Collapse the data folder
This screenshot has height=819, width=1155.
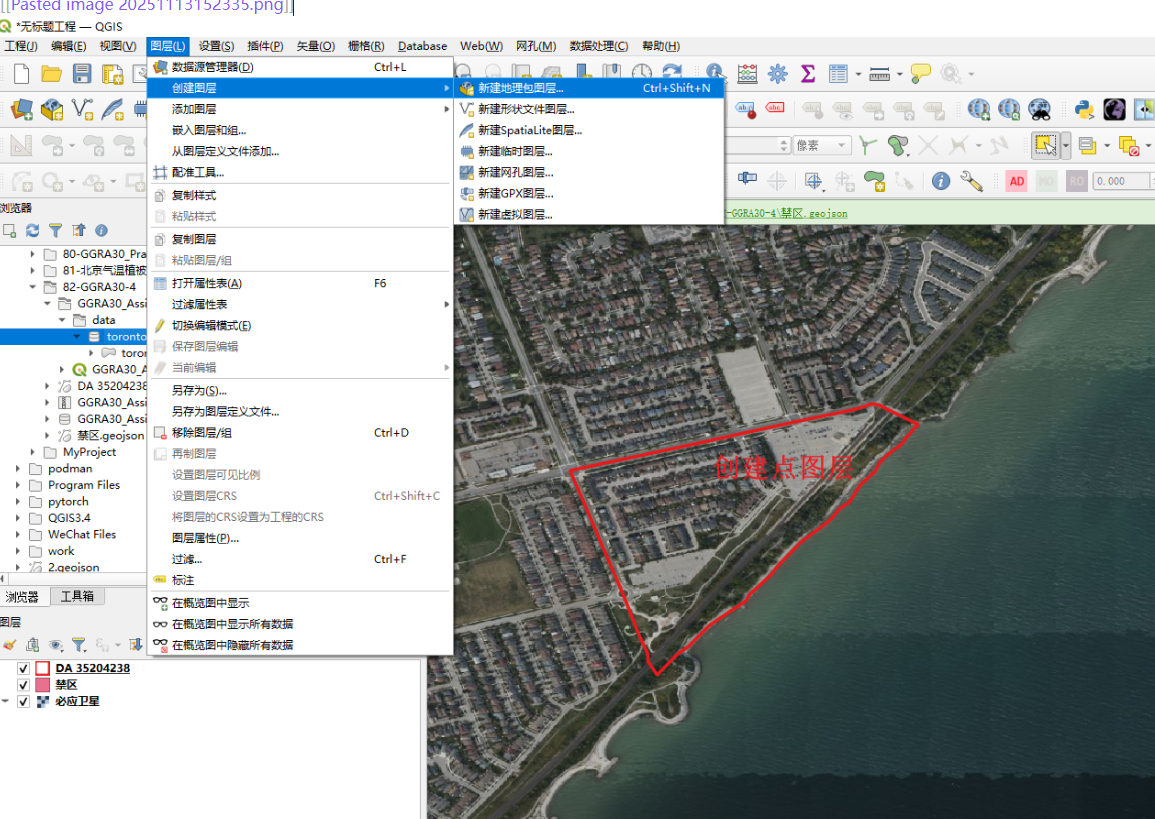(62, 320)
